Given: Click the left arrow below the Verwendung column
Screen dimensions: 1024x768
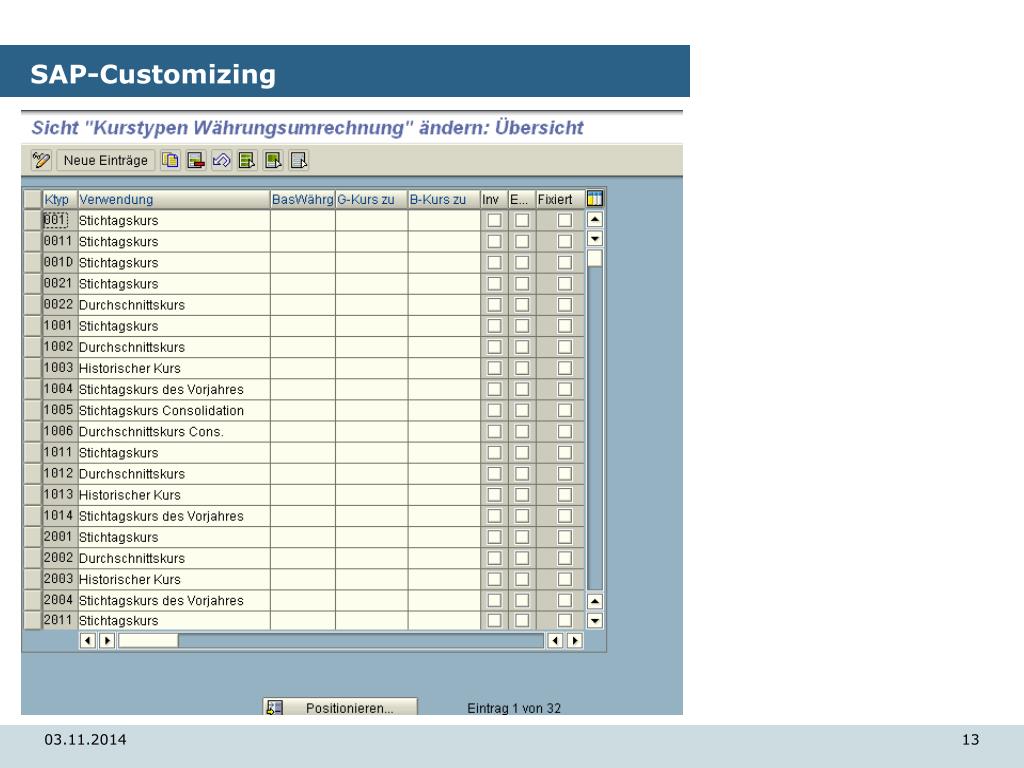Looking at the screenshot, I should [88, 641].
